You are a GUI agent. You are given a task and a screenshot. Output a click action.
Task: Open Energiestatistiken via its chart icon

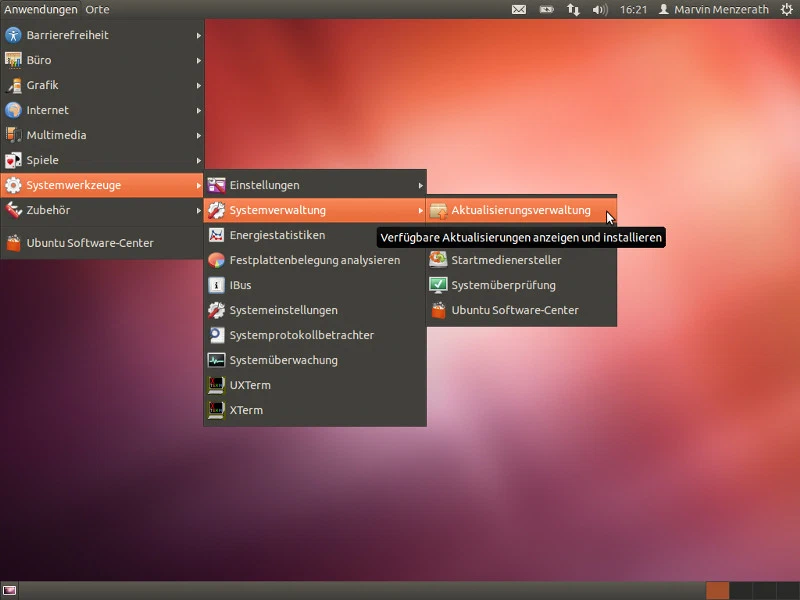[216, 235]
